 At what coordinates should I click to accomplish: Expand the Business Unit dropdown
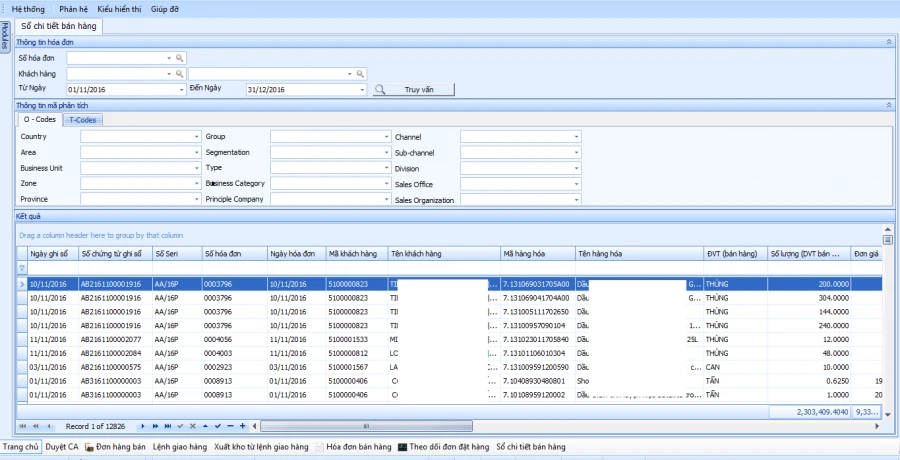tap(196, 168)
